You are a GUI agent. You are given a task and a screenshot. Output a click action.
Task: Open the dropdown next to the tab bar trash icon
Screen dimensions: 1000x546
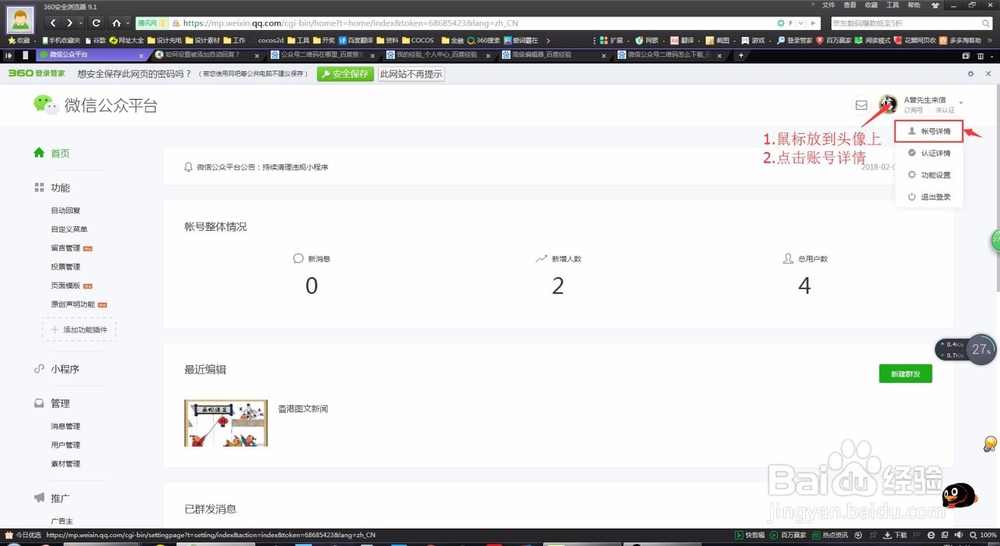coord(990,55)
